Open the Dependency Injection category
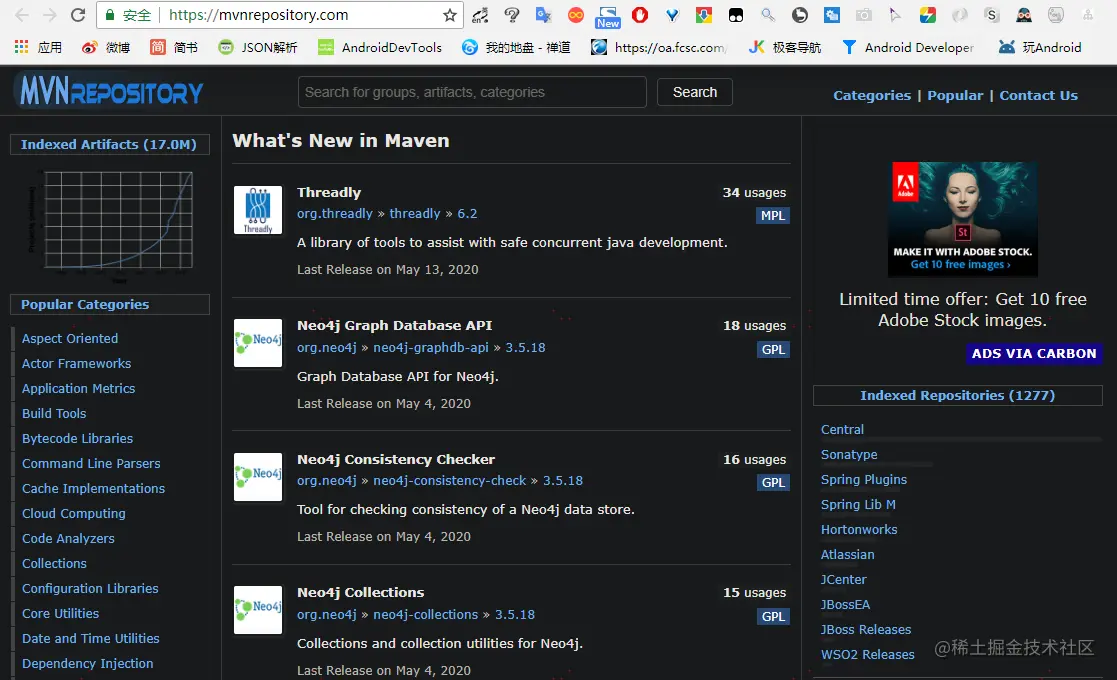This screenshot has width=1117, height=680. coord(88,663)
